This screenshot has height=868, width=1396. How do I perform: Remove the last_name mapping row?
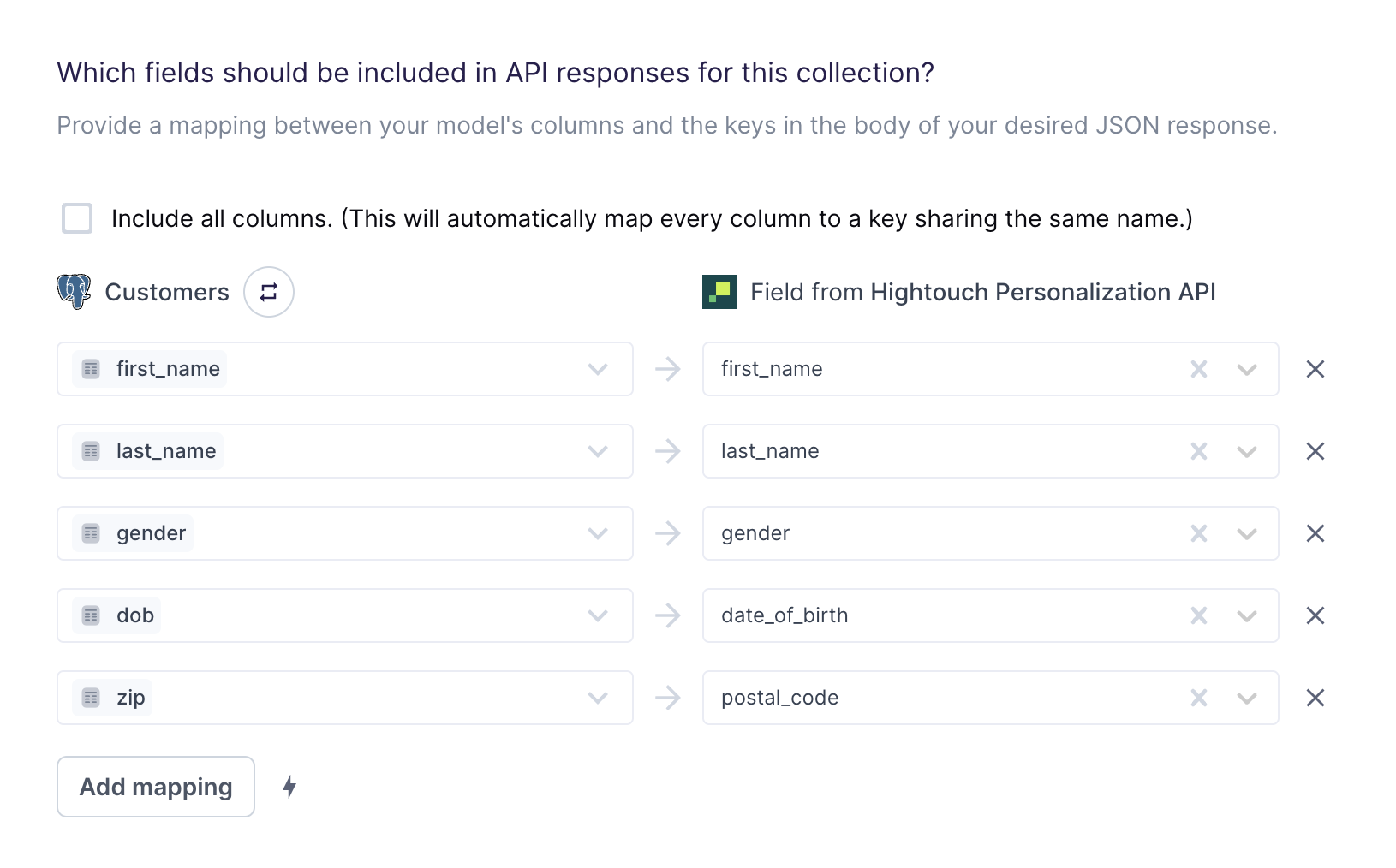click(1315, 451)
